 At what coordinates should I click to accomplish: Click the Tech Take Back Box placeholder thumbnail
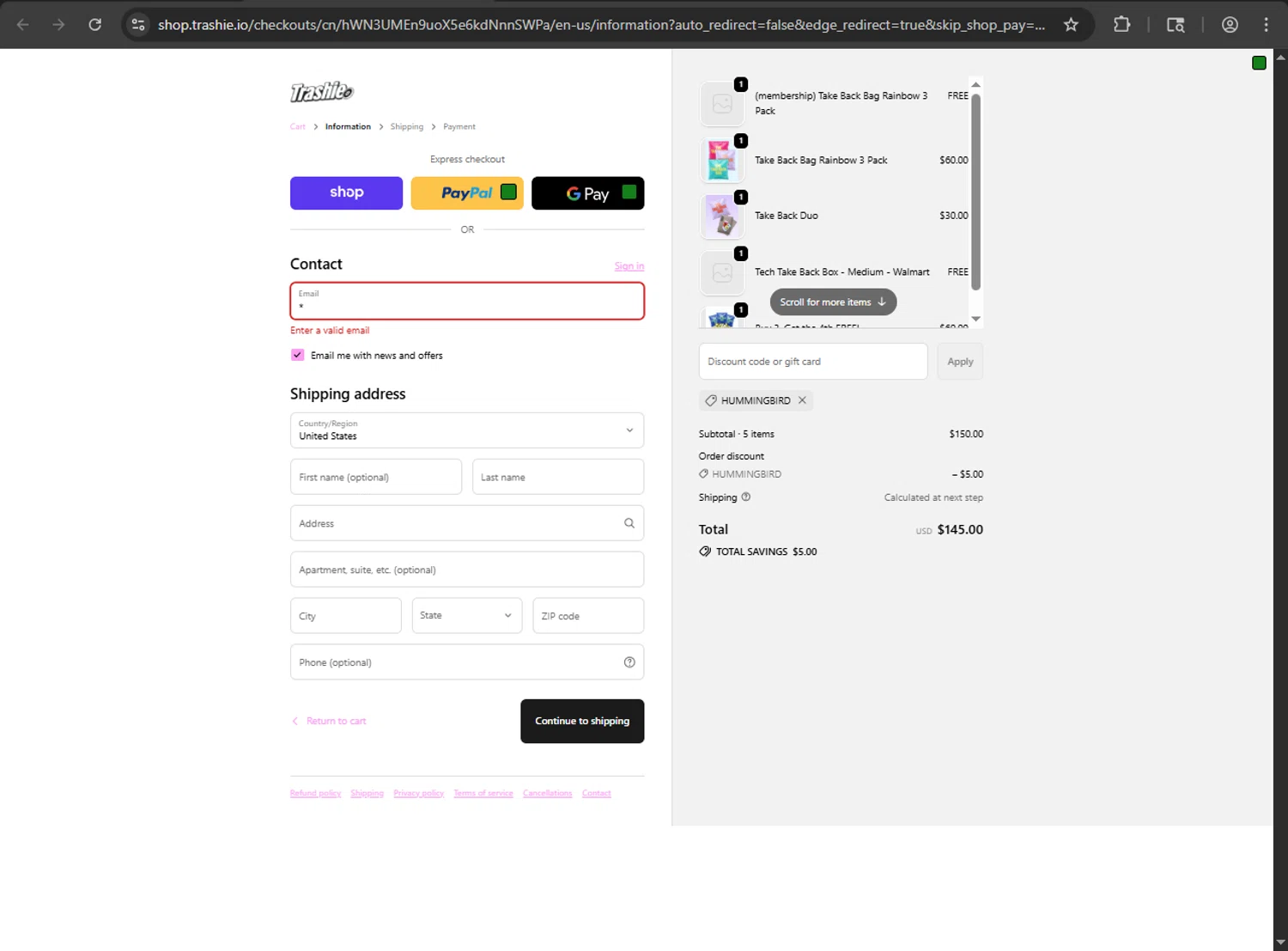point(722,272)
